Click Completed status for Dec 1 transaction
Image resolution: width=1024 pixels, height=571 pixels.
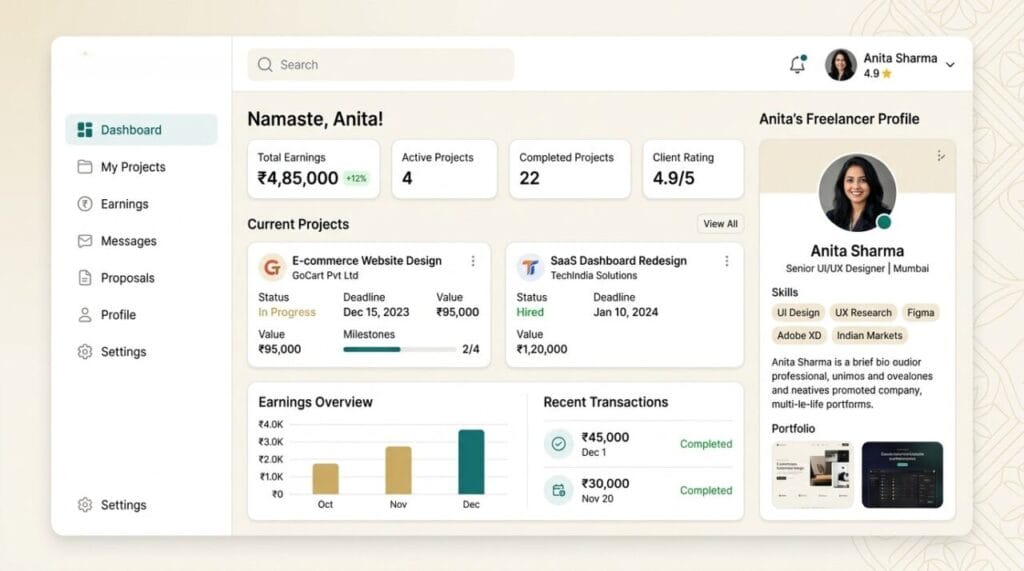(706, 444)
